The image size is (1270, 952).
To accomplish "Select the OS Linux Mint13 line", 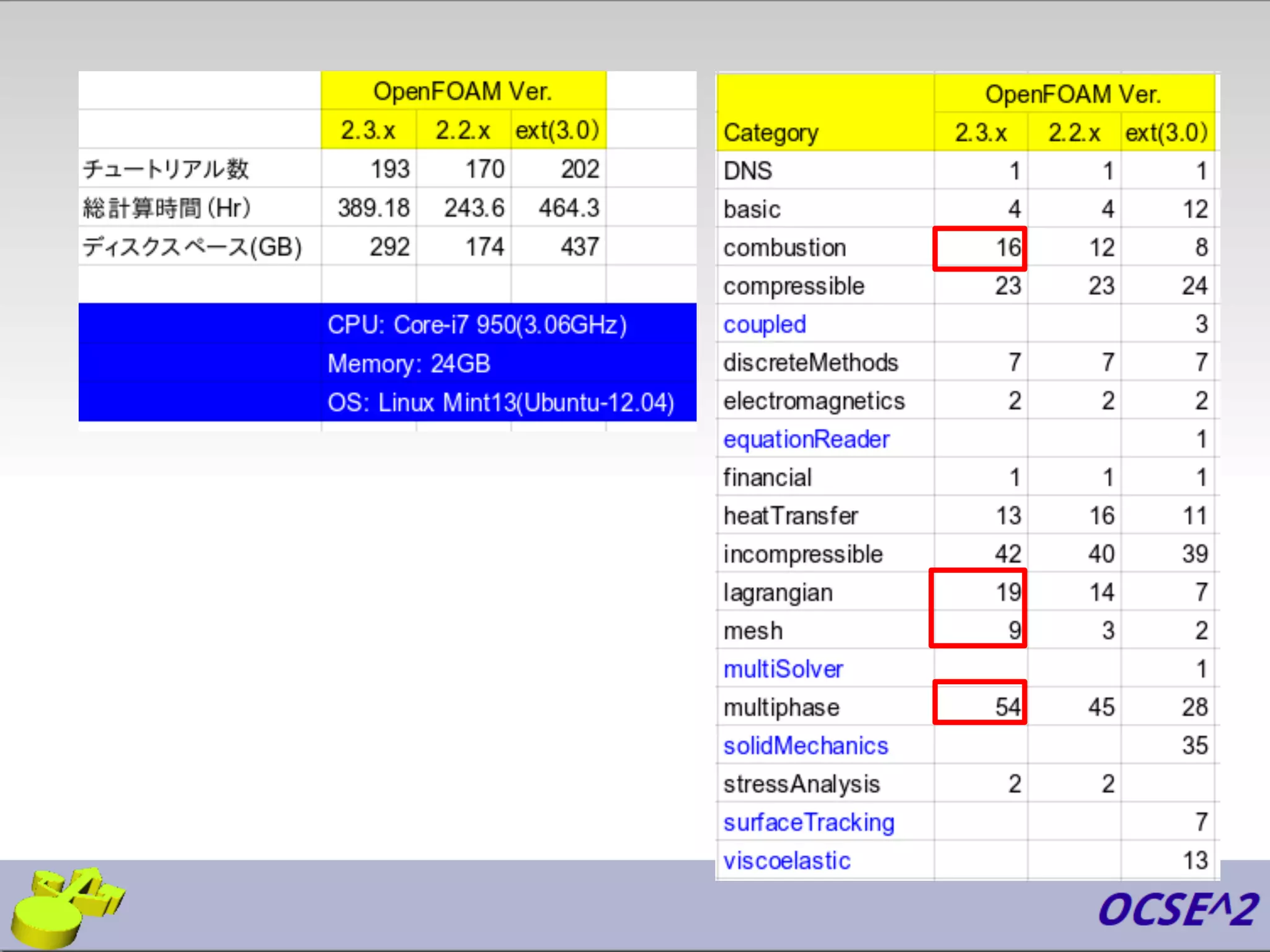I will [x=500, y=403].
